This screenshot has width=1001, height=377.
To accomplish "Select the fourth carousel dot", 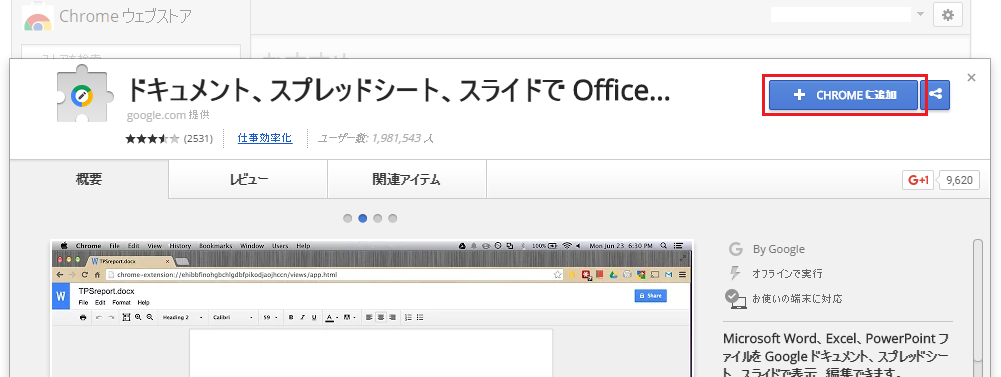I will [x=393, y=218].
